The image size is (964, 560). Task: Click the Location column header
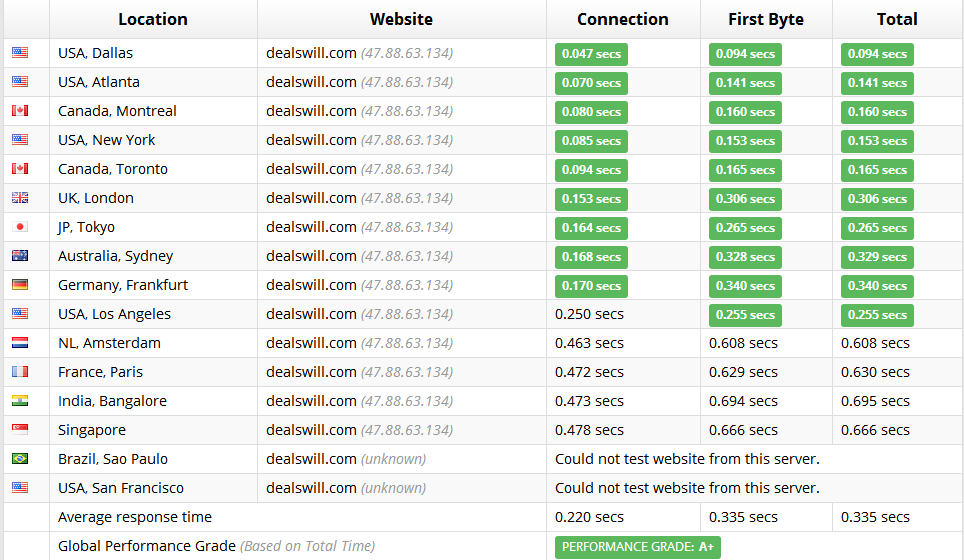pyautogui.click(x=153, y=19)
